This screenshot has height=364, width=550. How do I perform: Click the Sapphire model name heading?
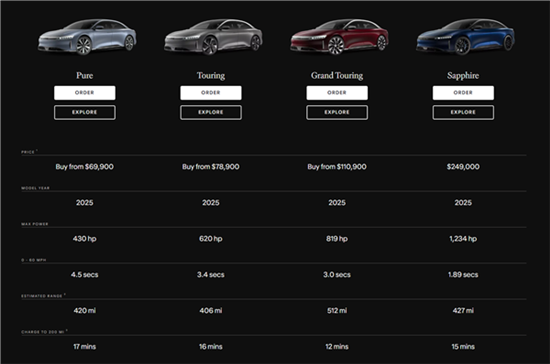tap(463, 75)
